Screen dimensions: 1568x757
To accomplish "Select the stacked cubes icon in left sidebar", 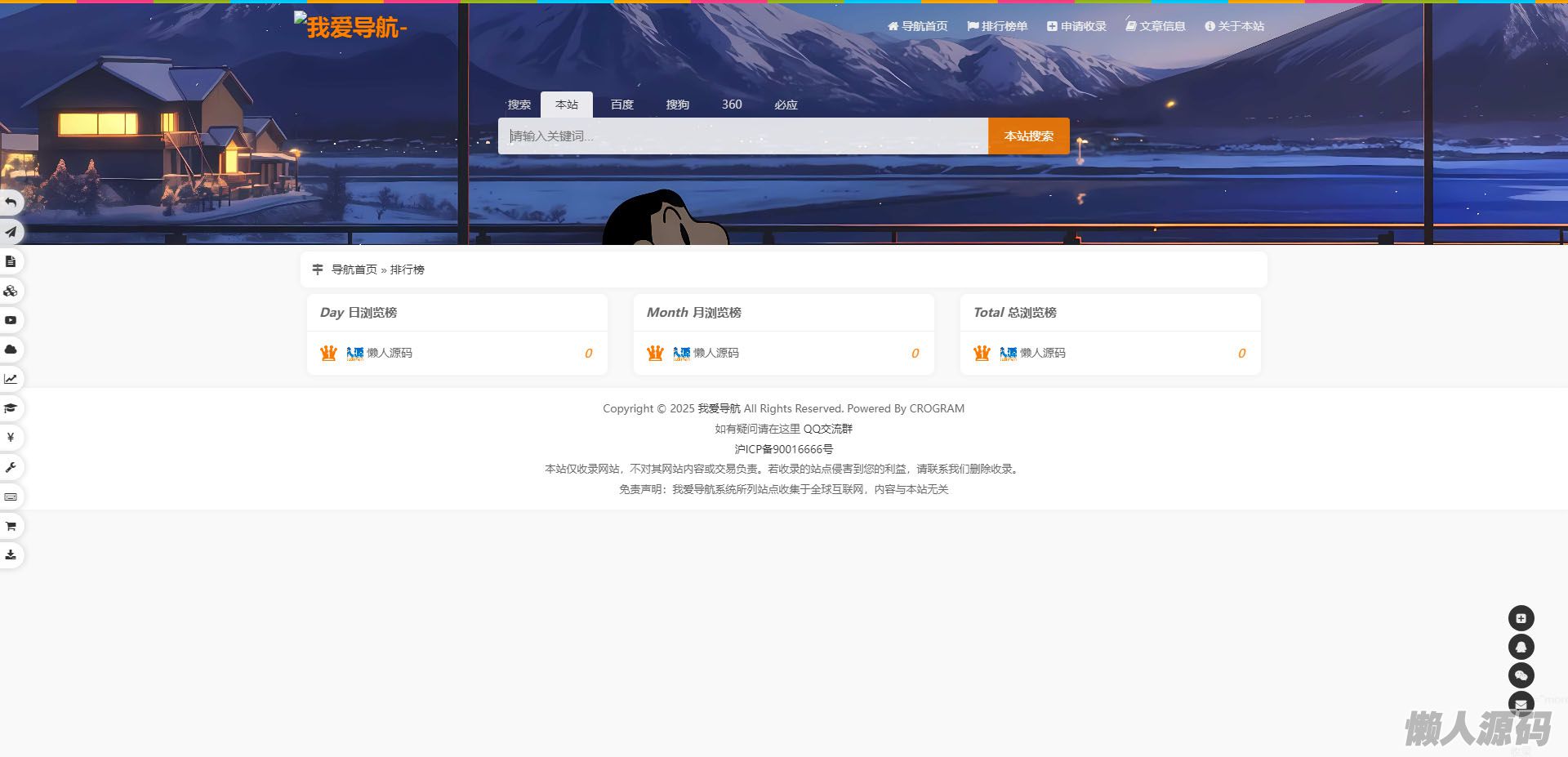I will click(11, 291).
